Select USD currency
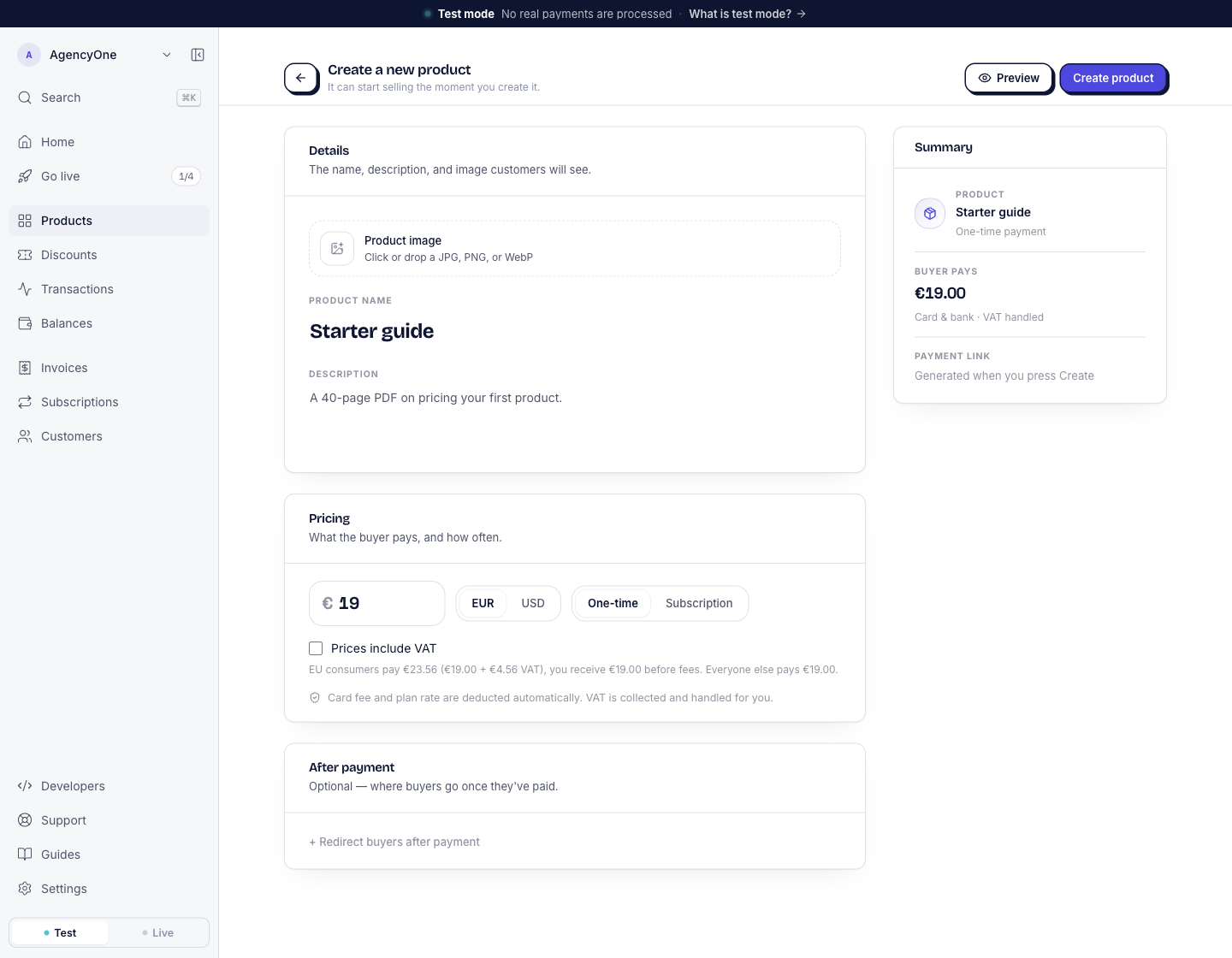The width and height of the screenshot is (1232, 958). (533, 603)
